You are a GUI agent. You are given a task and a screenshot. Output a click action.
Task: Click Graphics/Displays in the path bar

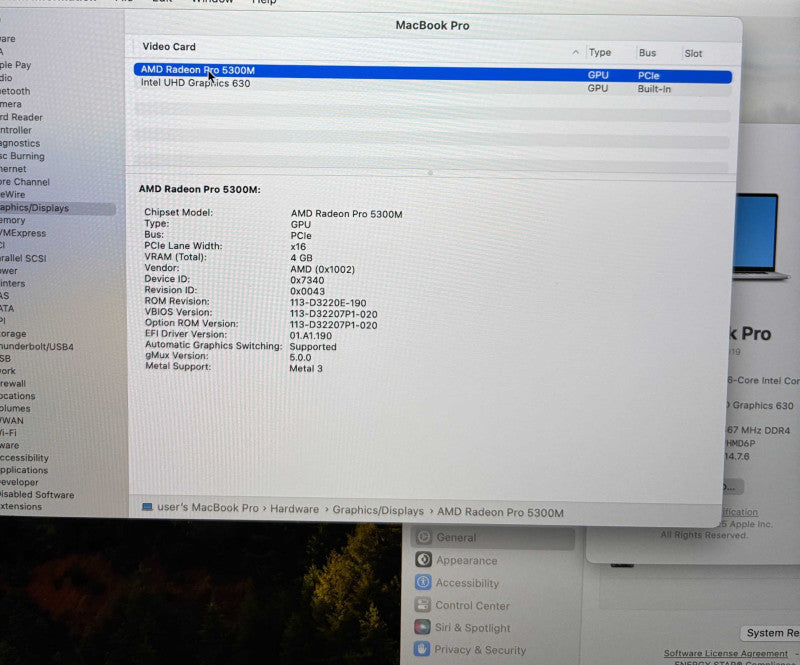[x=378, y=510]
